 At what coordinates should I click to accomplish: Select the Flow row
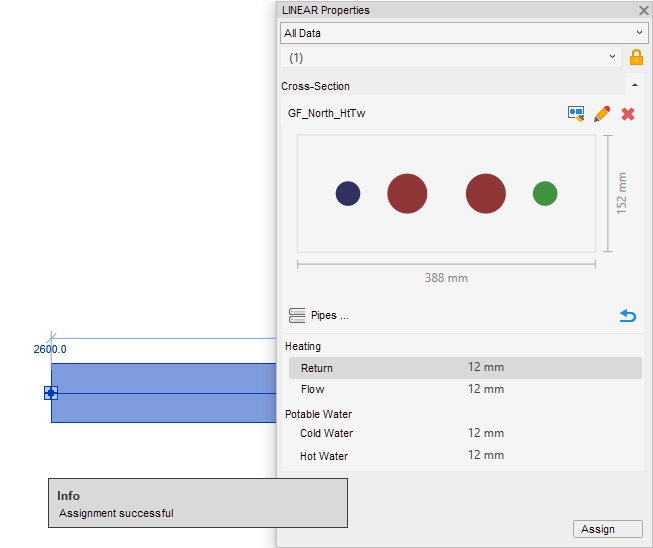[x=465, y=389]
